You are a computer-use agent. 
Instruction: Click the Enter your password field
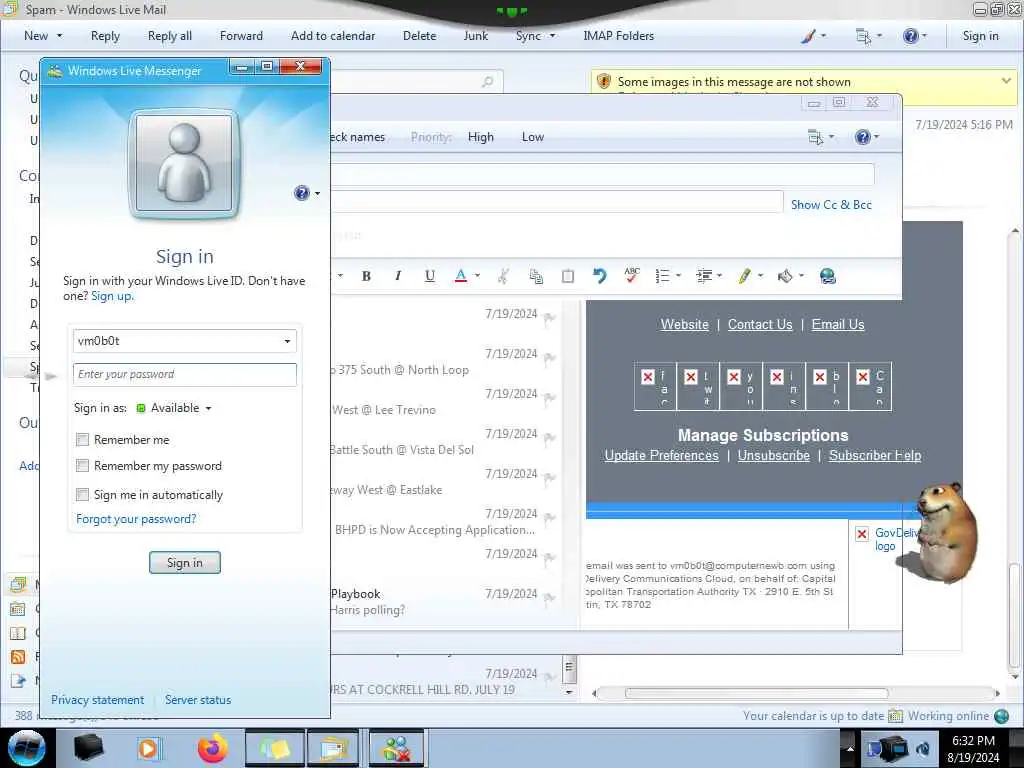tap(185, 374)
